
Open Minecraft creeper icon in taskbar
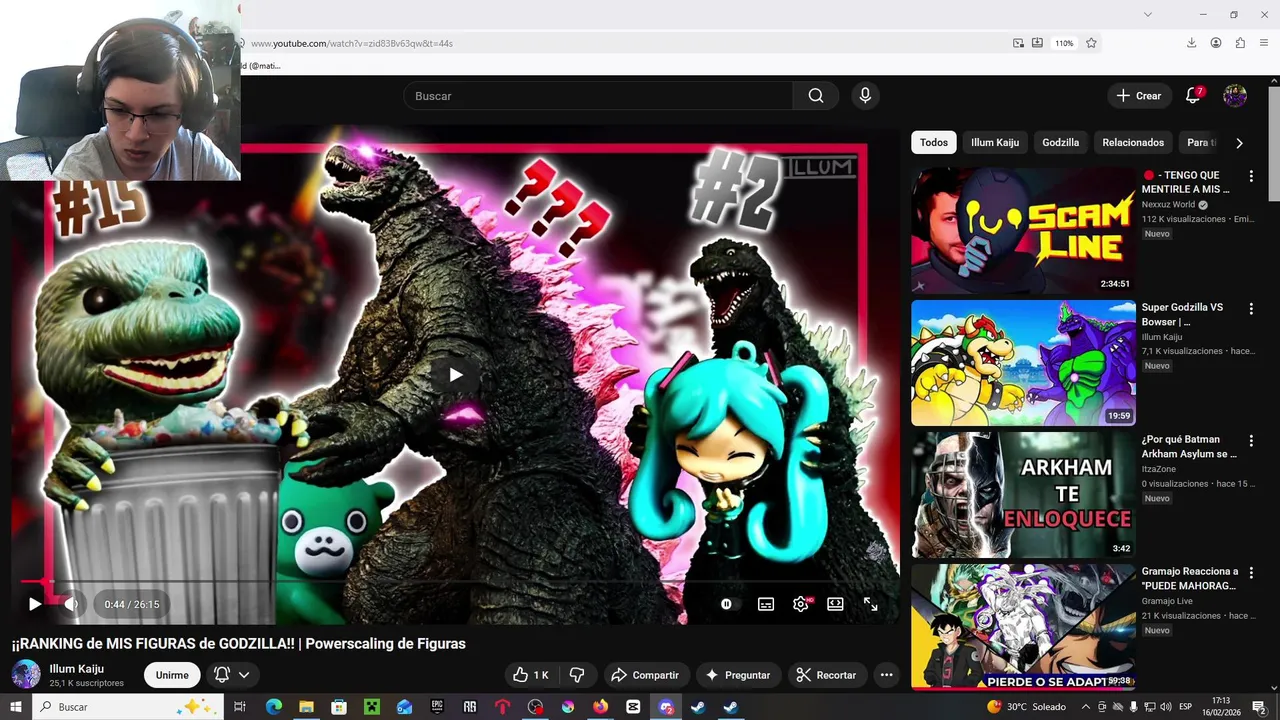371,707
